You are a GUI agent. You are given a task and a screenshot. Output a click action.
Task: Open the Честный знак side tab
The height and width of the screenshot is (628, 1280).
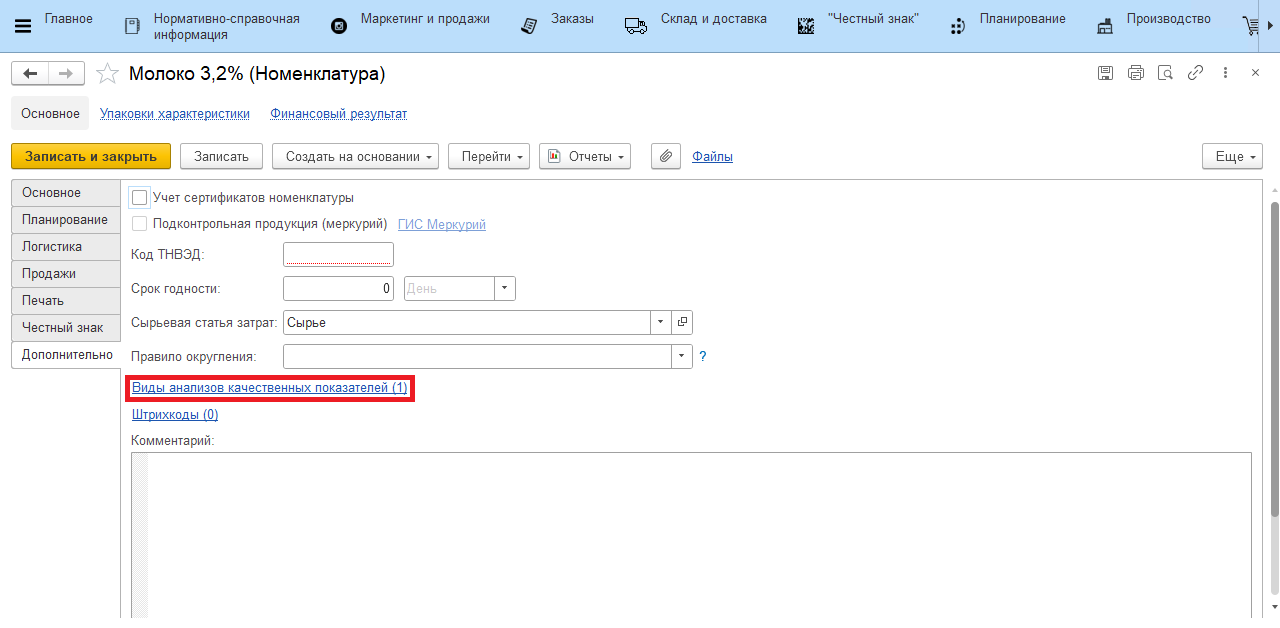(x=62, y=328)
